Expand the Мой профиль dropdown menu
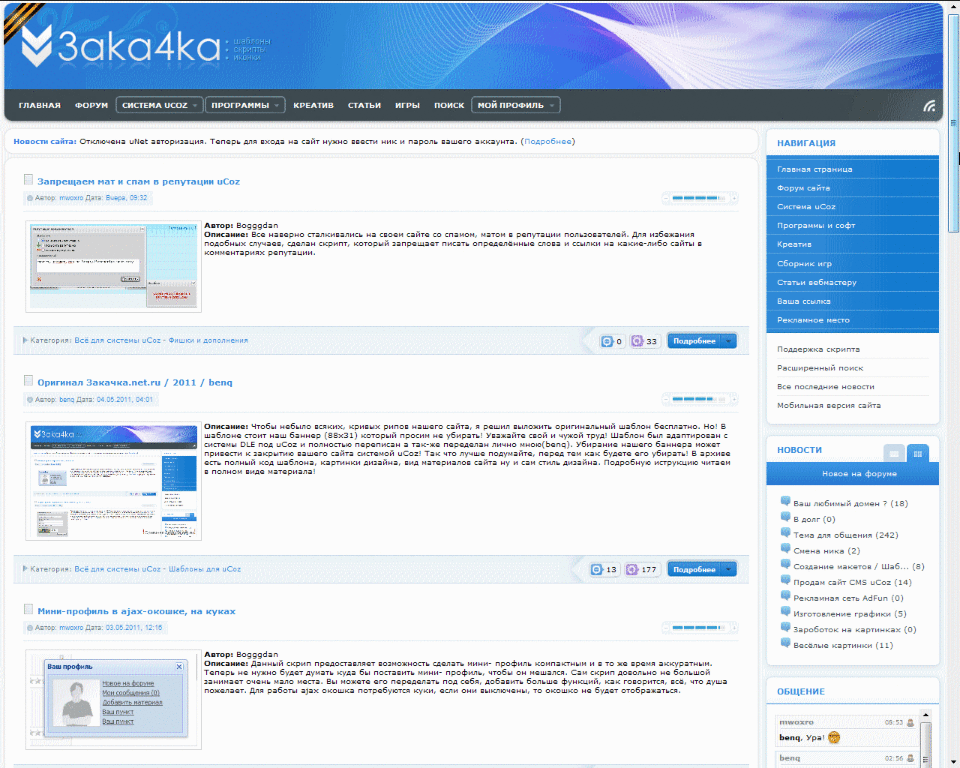 coord(516,105)
